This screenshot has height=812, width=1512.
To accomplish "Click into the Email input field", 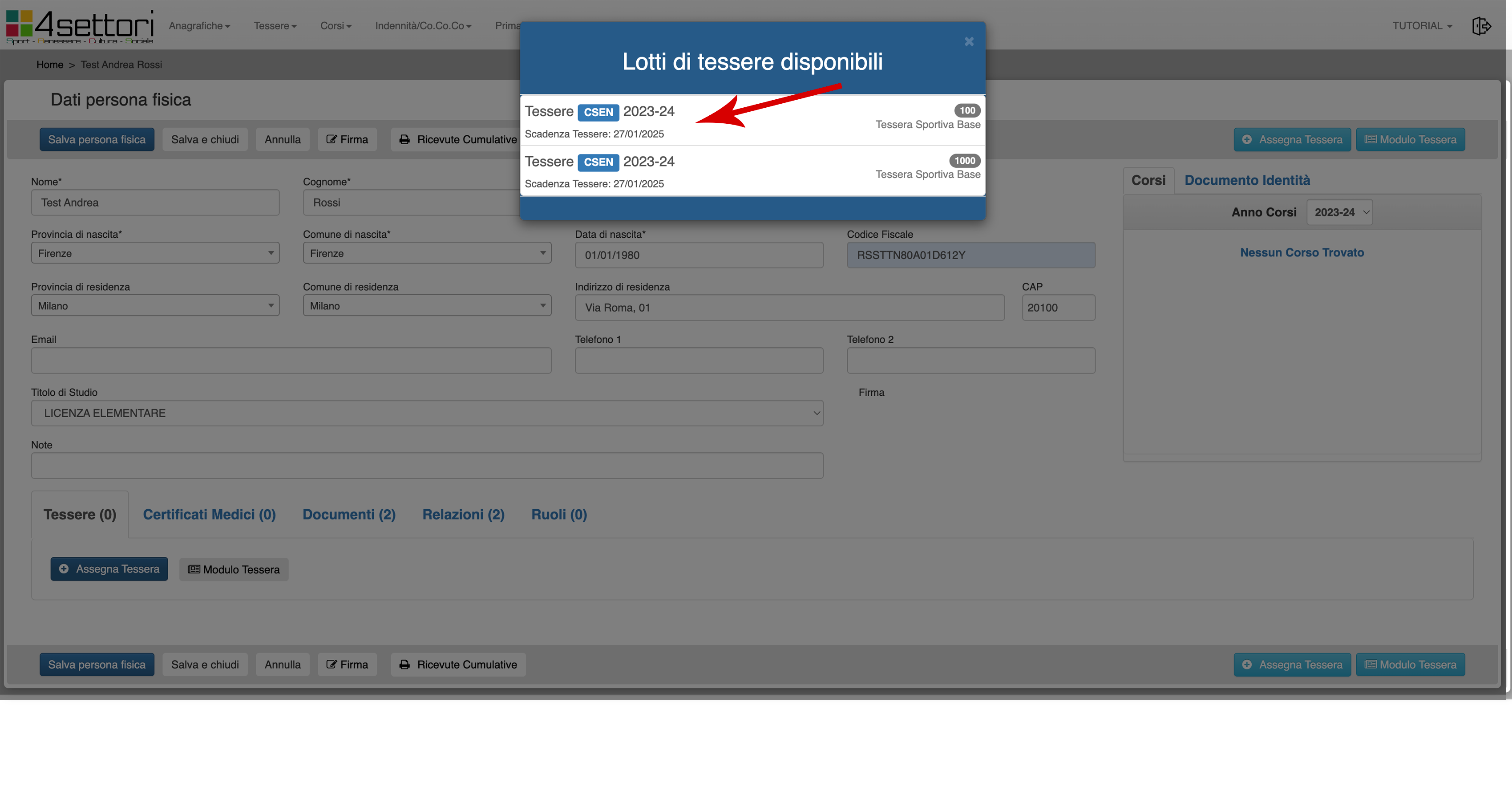I will click(x=291, y=361).
